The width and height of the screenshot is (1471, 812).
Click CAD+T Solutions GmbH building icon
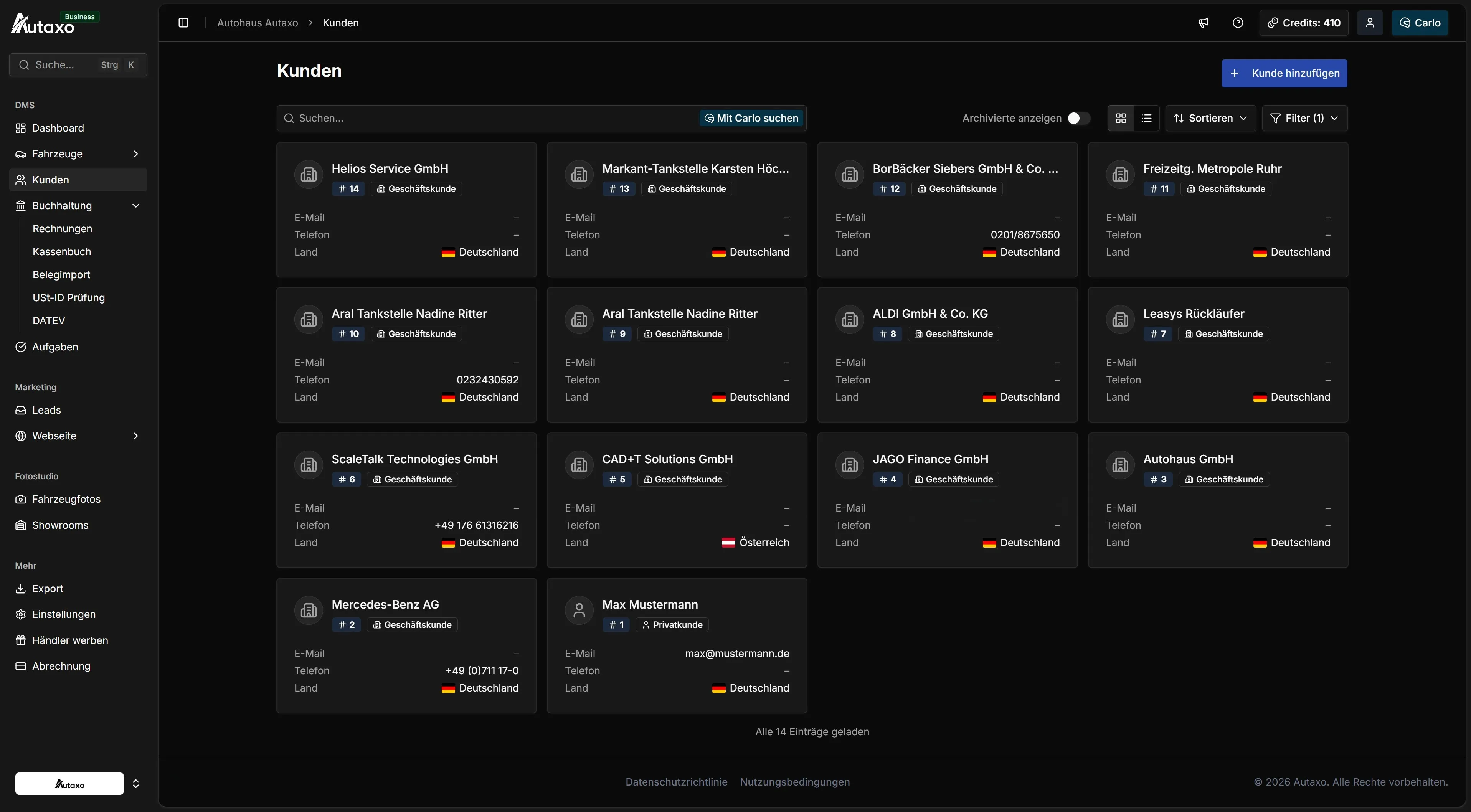[x=579, y=465]
